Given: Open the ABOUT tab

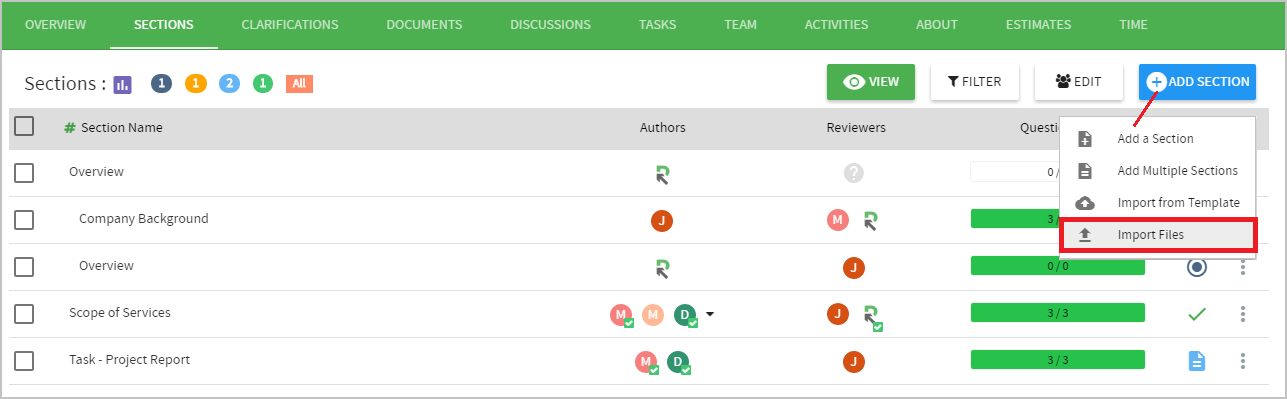Looking at the screenshot, I should click(x=936, y=24).
